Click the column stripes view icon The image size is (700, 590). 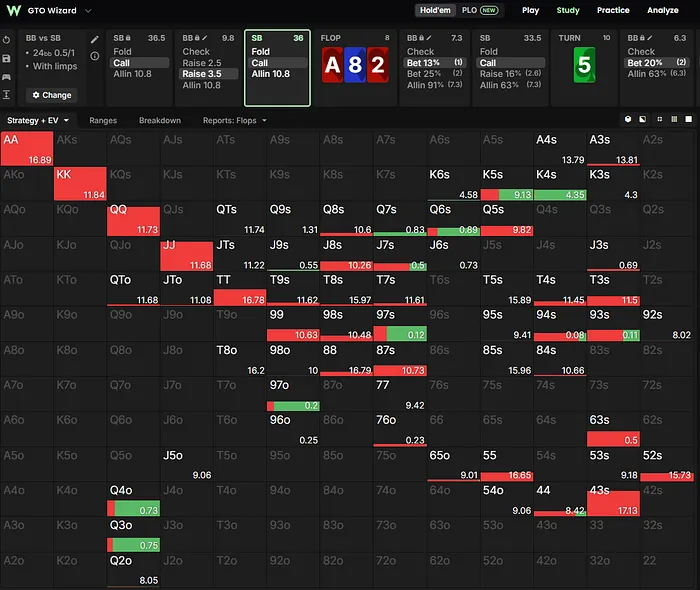pyautogui.click(x=674, y=119)
